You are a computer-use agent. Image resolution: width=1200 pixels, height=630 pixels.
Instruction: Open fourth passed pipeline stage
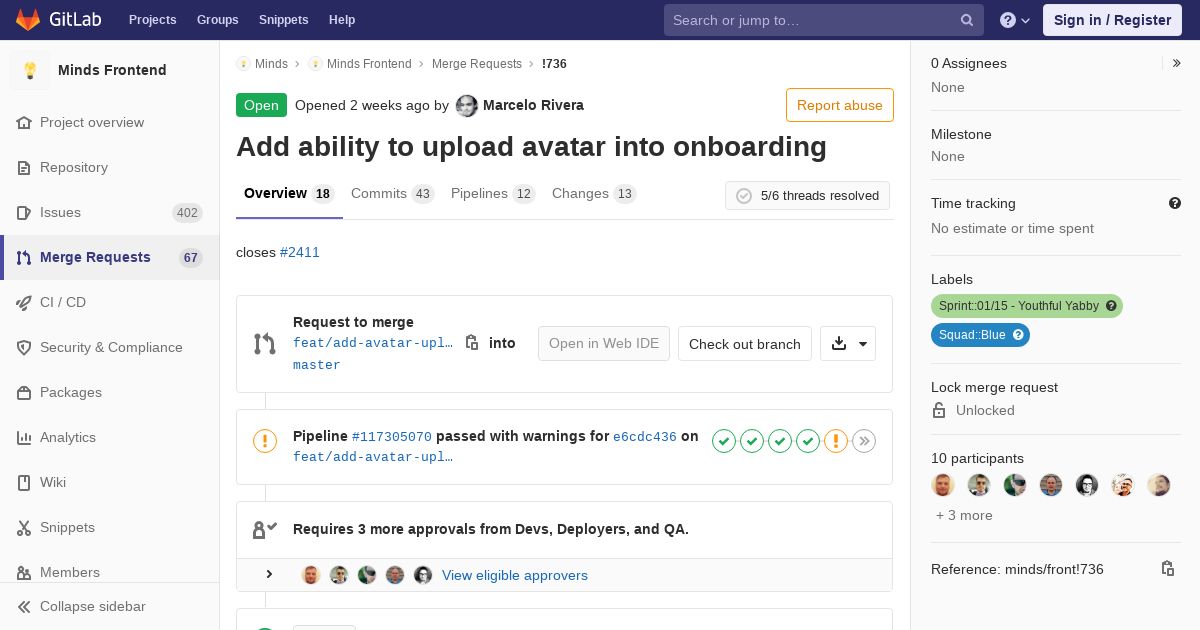coord(808,441)
